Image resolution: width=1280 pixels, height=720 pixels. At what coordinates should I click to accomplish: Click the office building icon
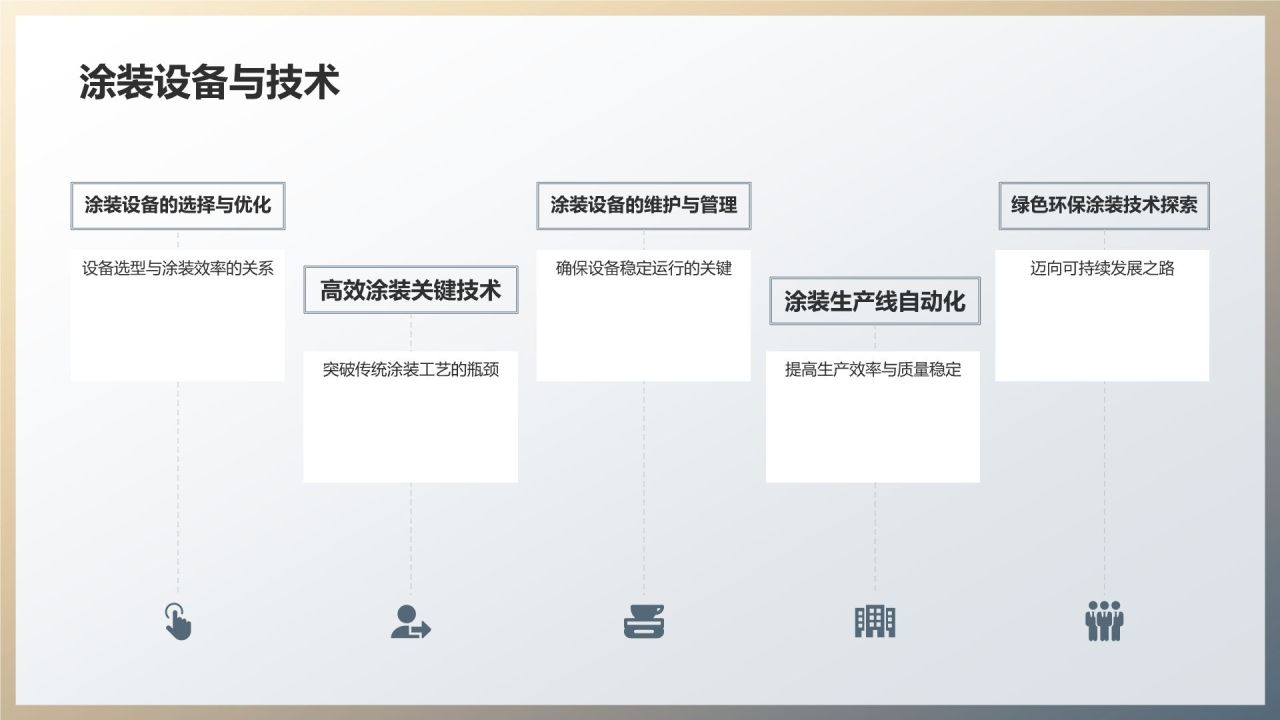875,621
